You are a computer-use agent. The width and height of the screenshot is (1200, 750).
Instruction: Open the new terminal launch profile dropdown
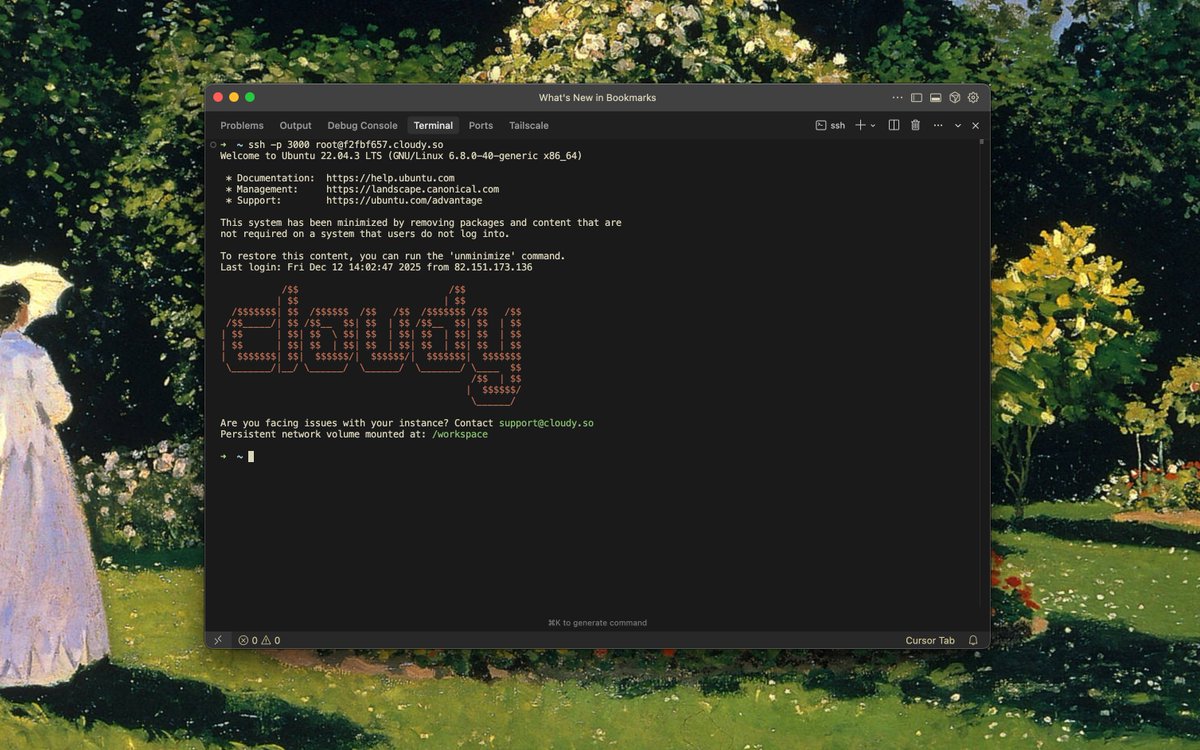873,125
